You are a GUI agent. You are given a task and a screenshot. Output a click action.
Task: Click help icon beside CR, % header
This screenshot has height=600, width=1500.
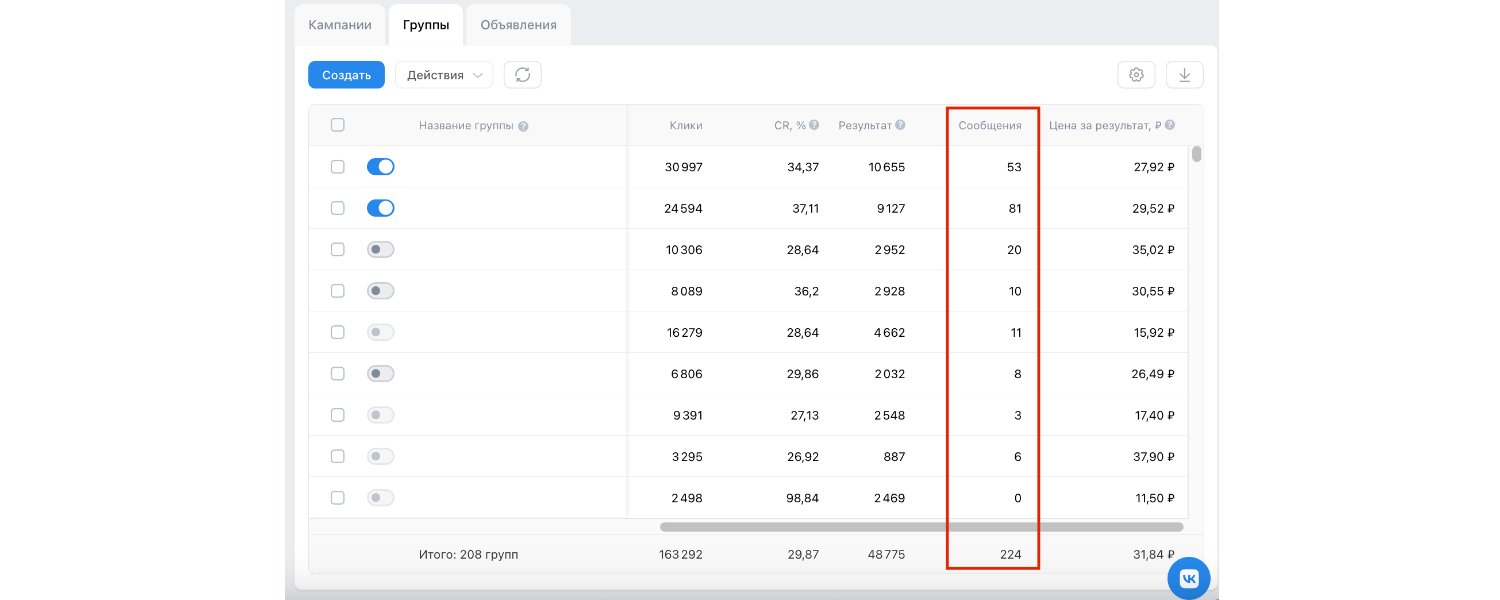(814, 126)
